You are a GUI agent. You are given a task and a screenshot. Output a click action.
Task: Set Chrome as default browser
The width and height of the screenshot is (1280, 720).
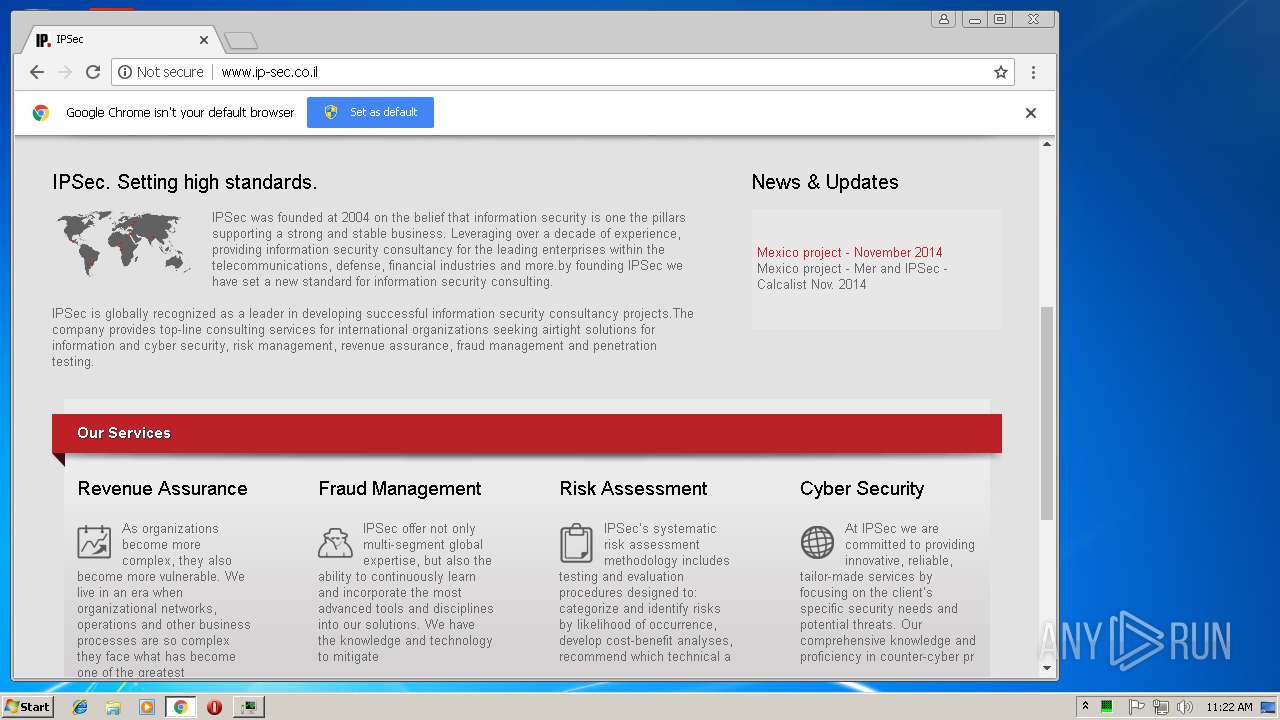pos(370,112)
